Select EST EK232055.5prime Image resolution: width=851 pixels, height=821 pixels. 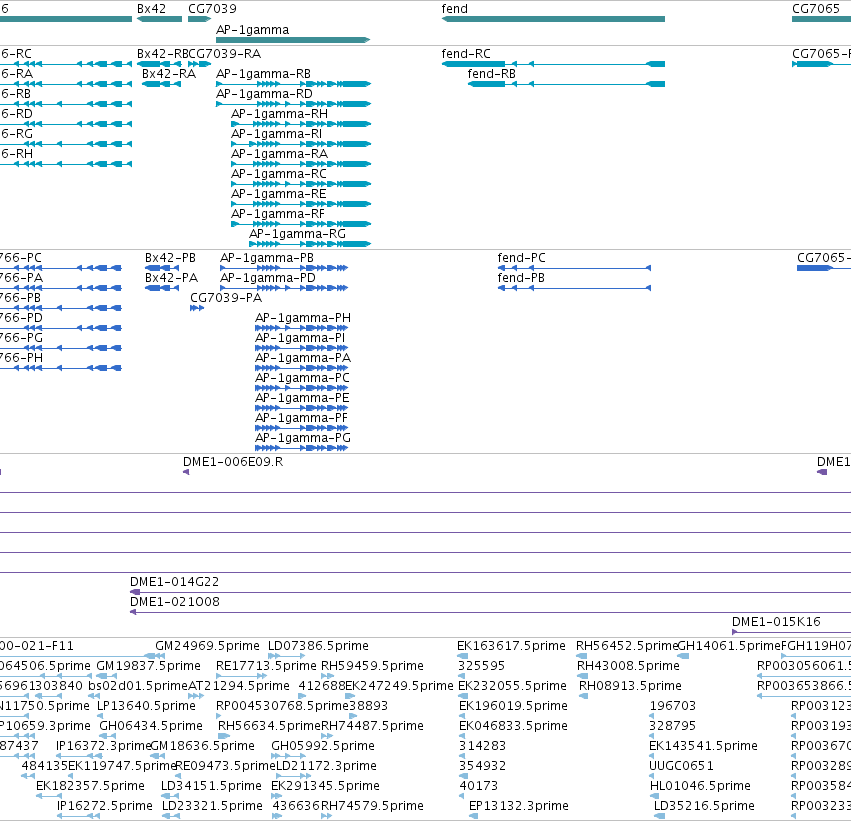(512, 686)
